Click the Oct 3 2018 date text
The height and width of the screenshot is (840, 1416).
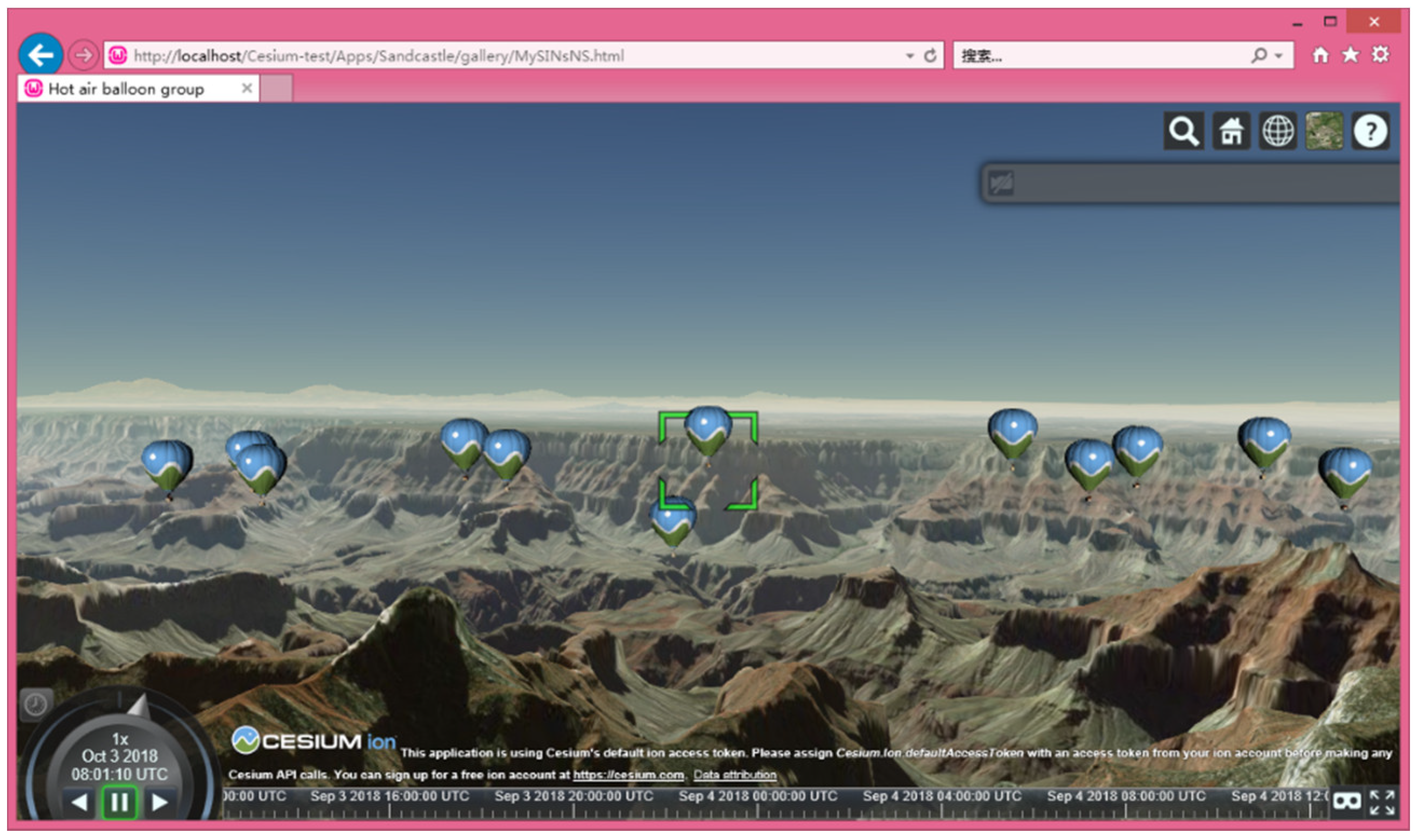(120, 756)
